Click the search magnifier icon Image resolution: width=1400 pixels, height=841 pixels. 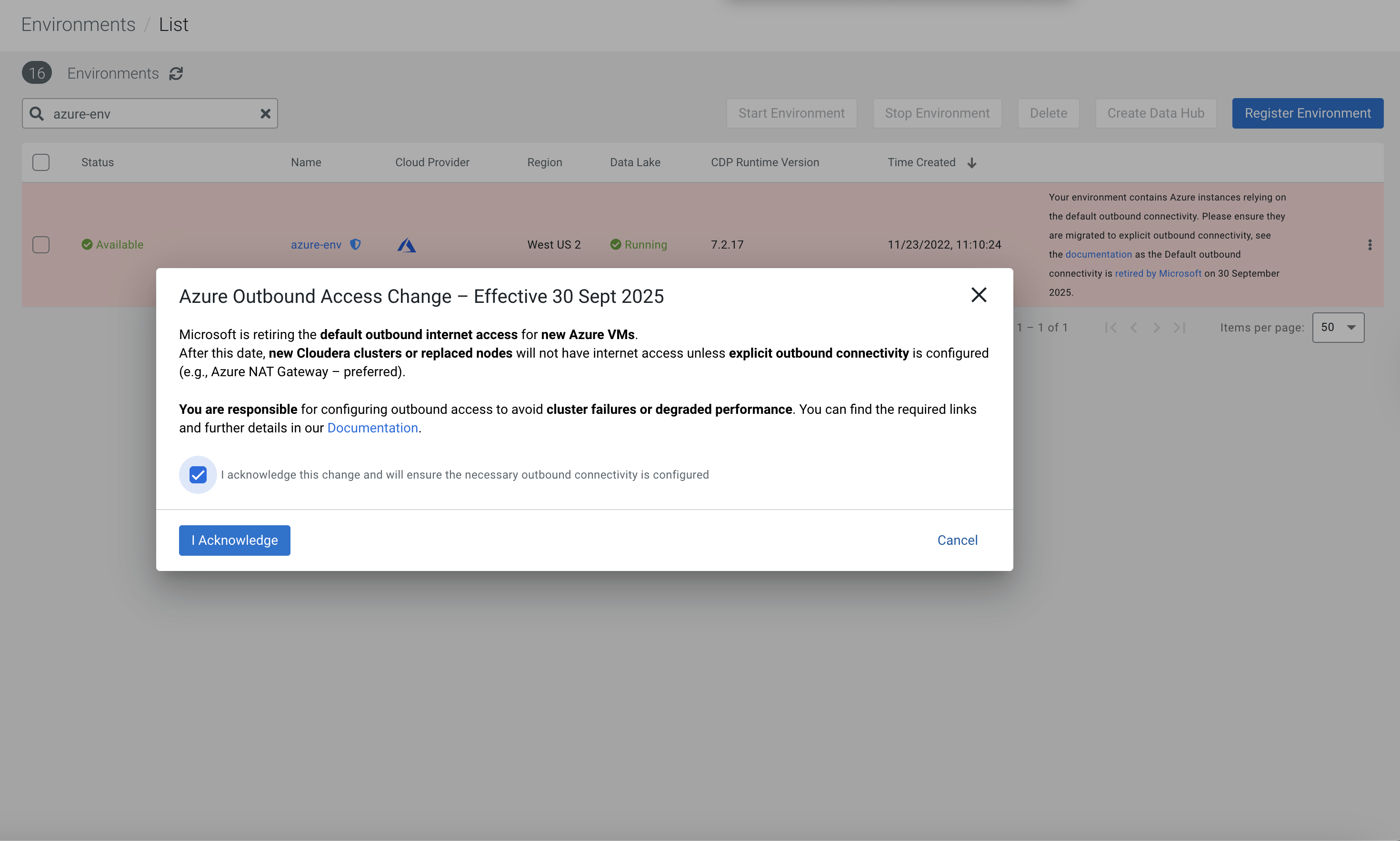coord(37,114)
